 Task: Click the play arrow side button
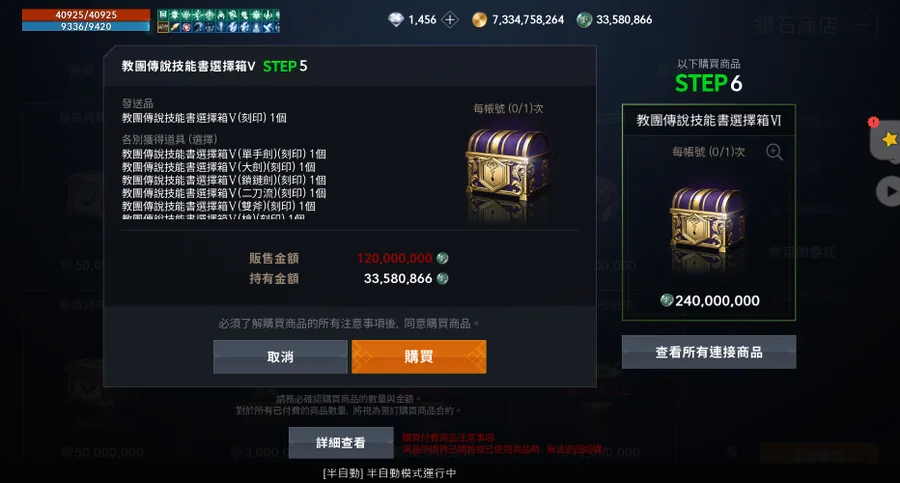889,191
